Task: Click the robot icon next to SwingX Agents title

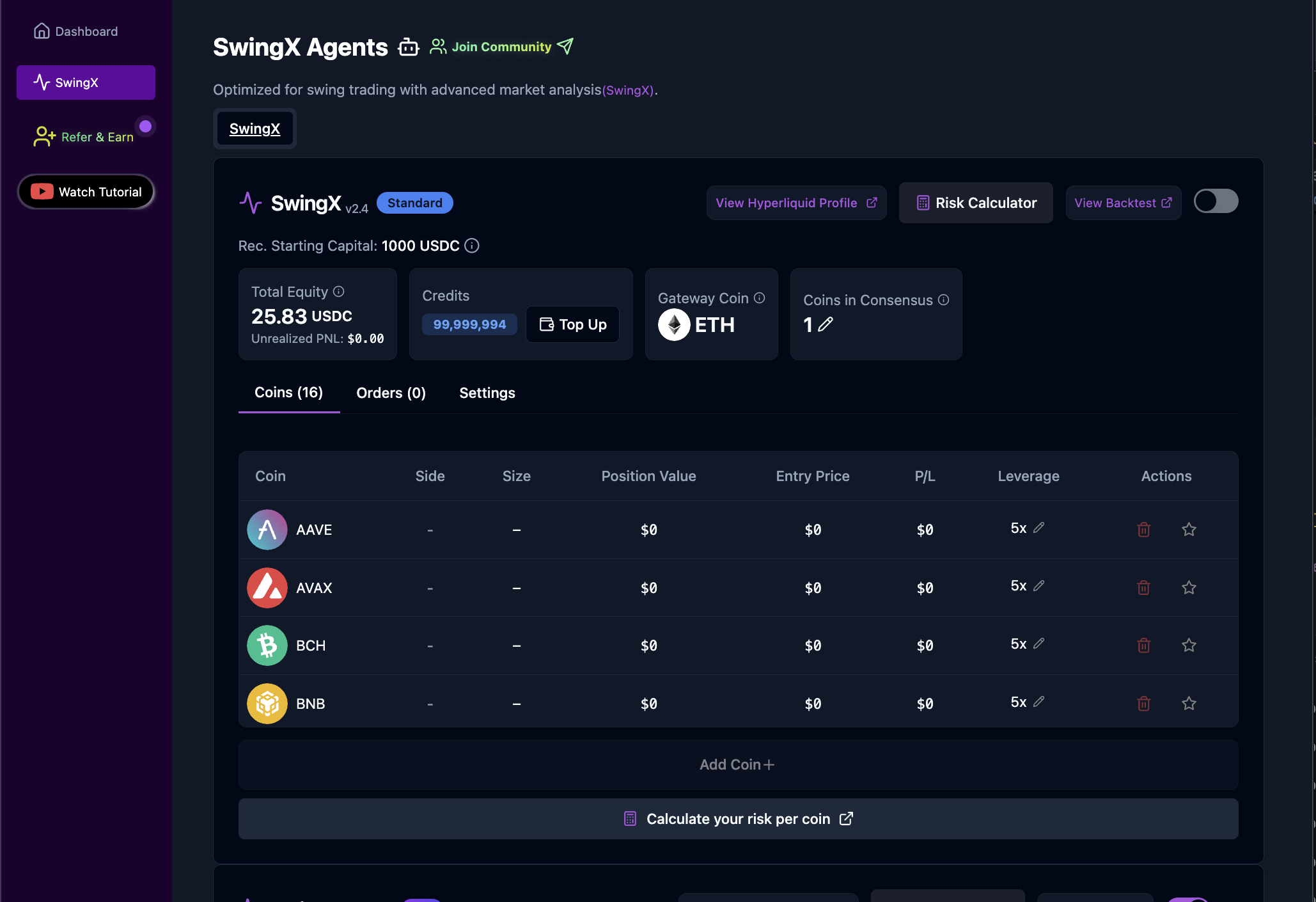Action: (x=409, y=47)
